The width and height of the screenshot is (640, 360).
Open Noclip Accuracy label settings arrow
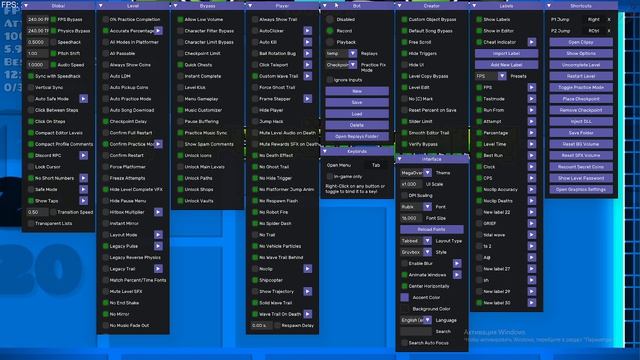[x=531, y=189]
